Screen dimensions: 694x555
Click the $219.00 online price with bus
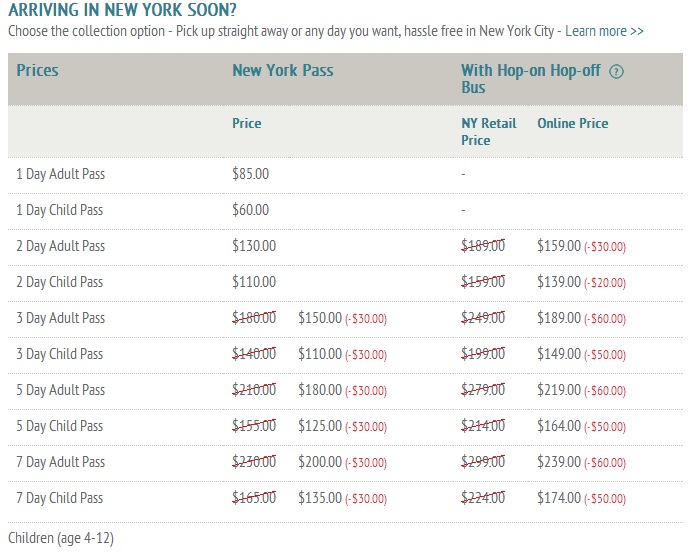(x=559, y=390)
